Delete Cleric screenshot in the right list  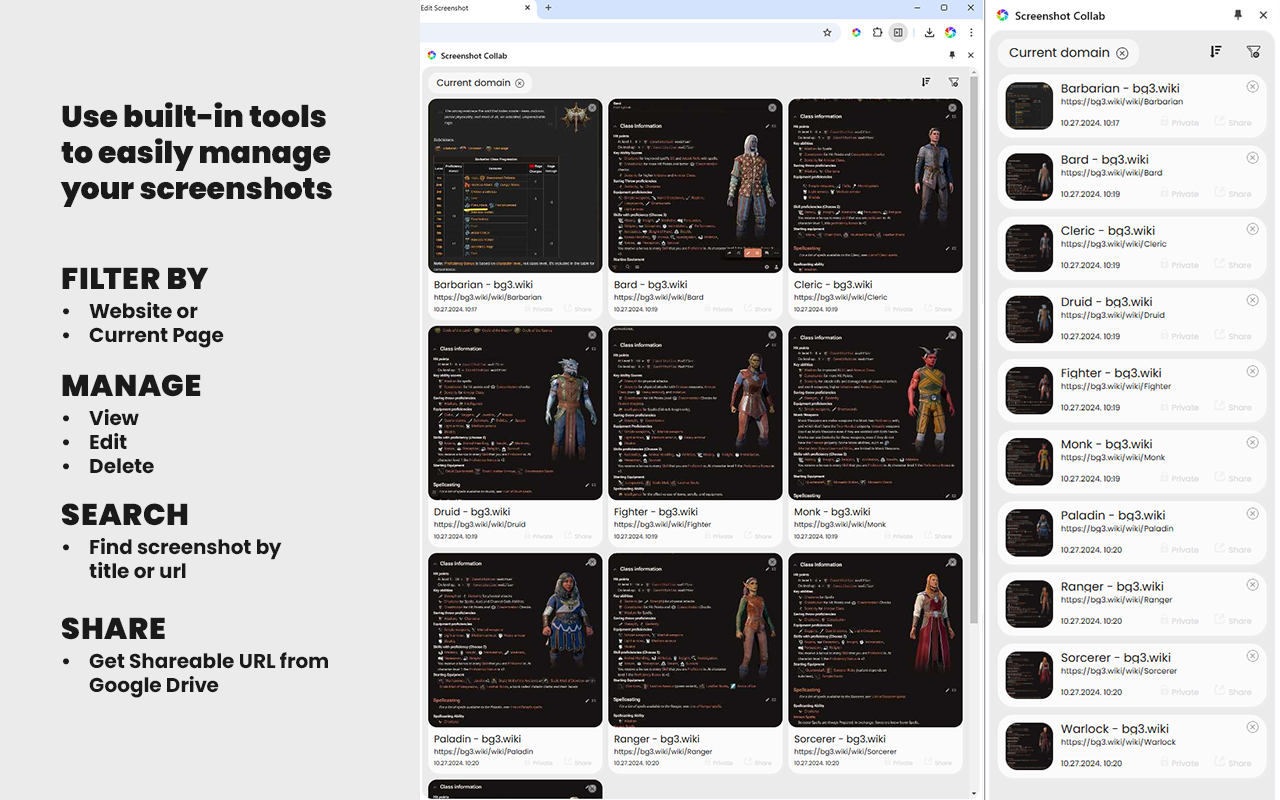tap(1253, 229)
